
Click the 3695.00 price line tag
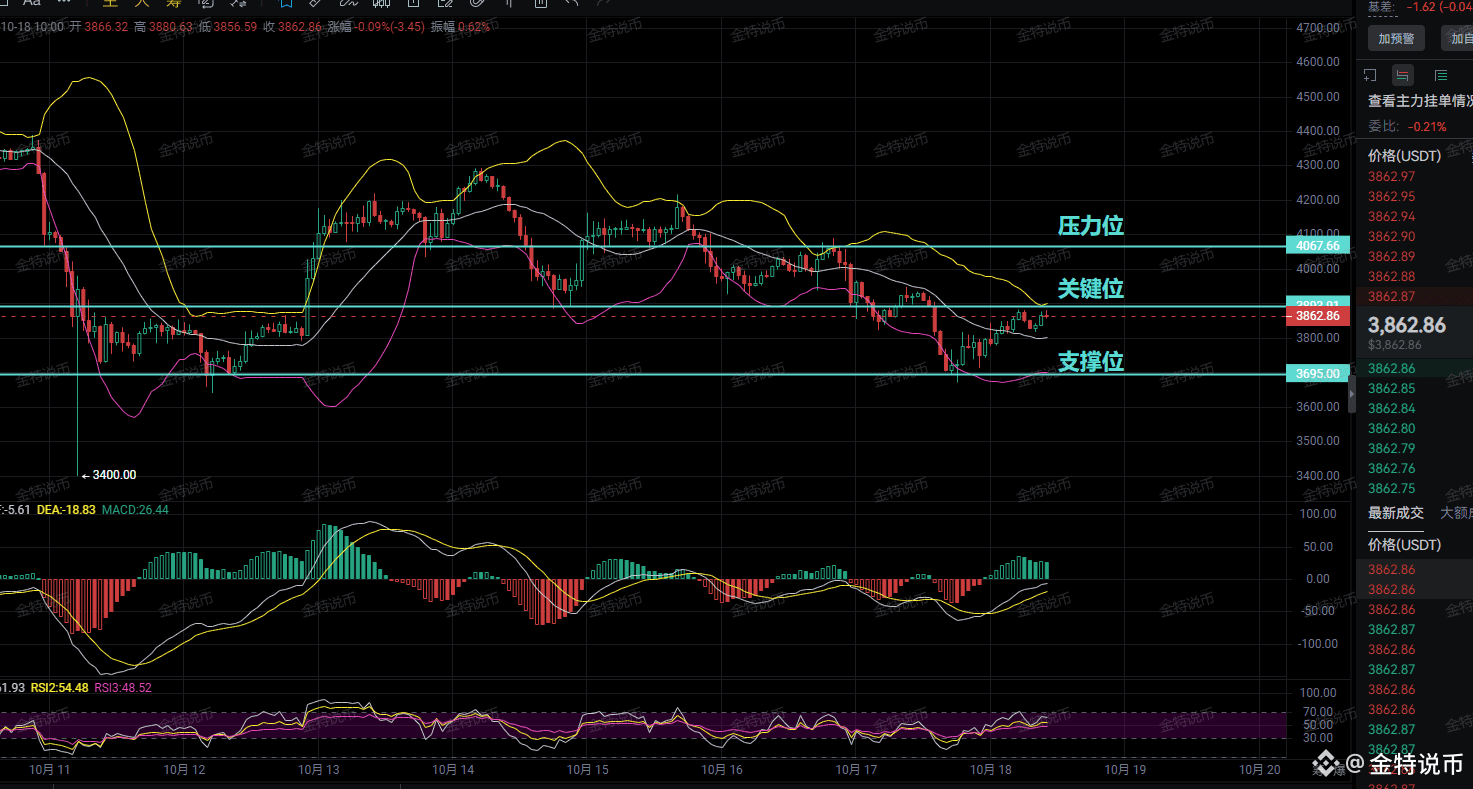[1319, 374]
